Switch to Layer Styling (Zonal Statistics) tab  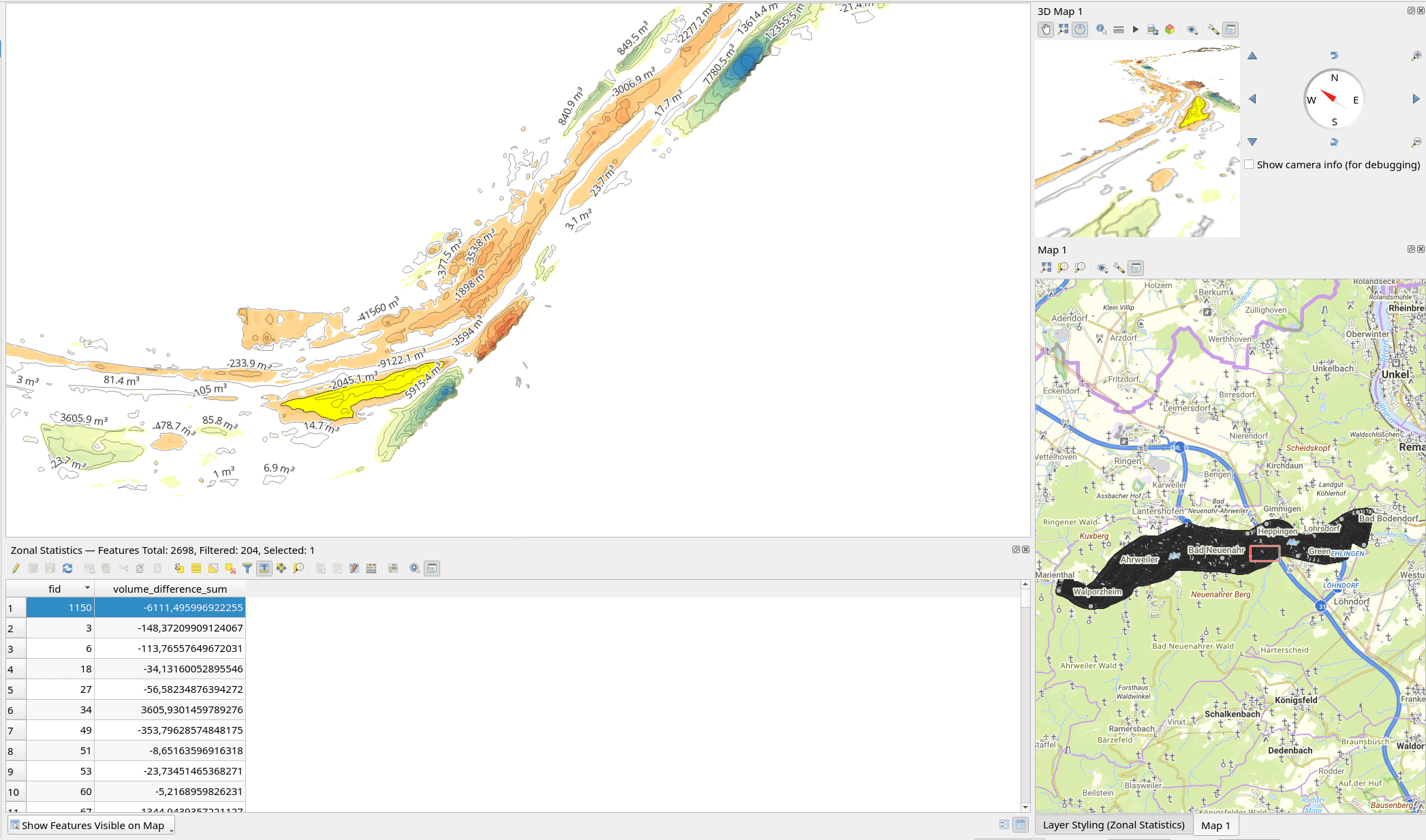pos(1113,825)
